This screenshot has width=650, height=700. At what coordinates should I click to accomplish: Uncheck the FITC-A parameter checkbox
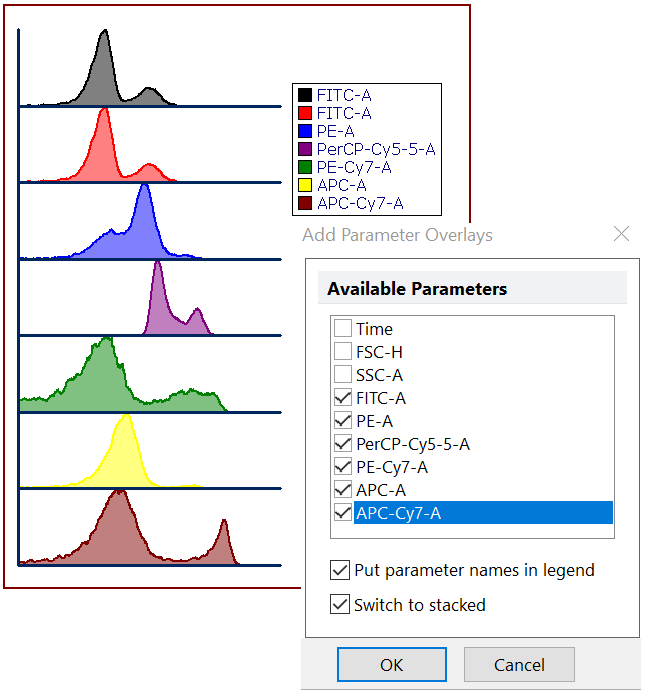[x=343, y=398]
